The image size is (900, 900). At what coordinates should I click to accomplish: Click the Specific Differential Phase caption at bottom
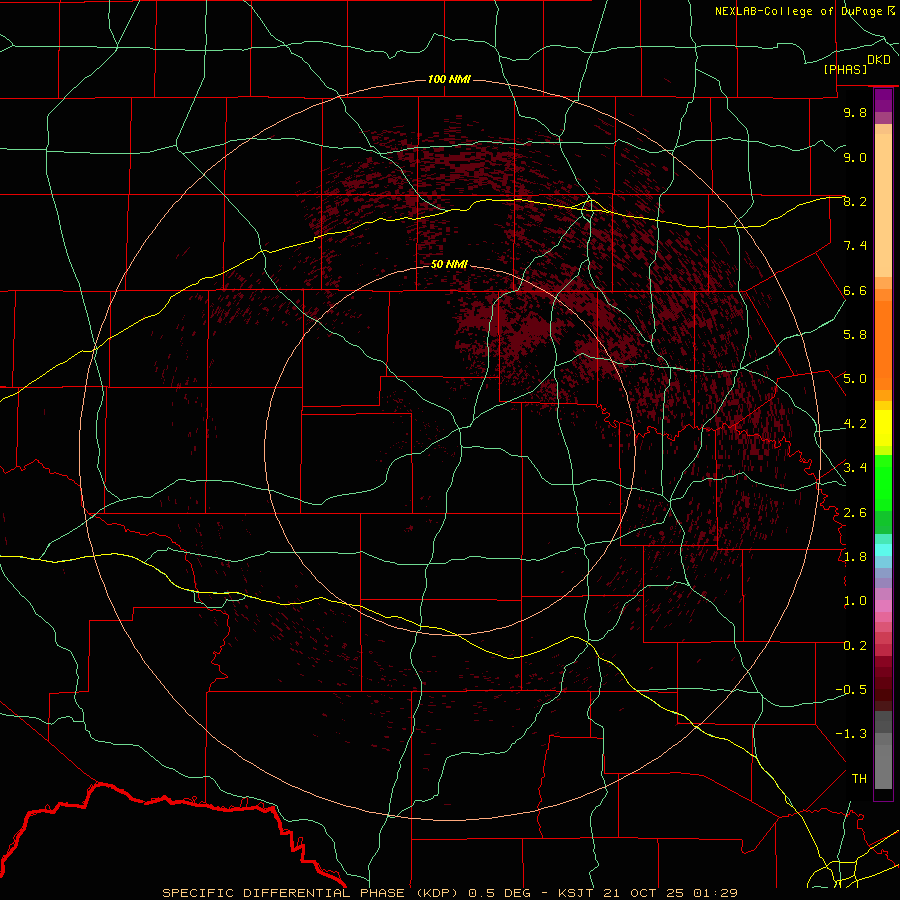449,893
